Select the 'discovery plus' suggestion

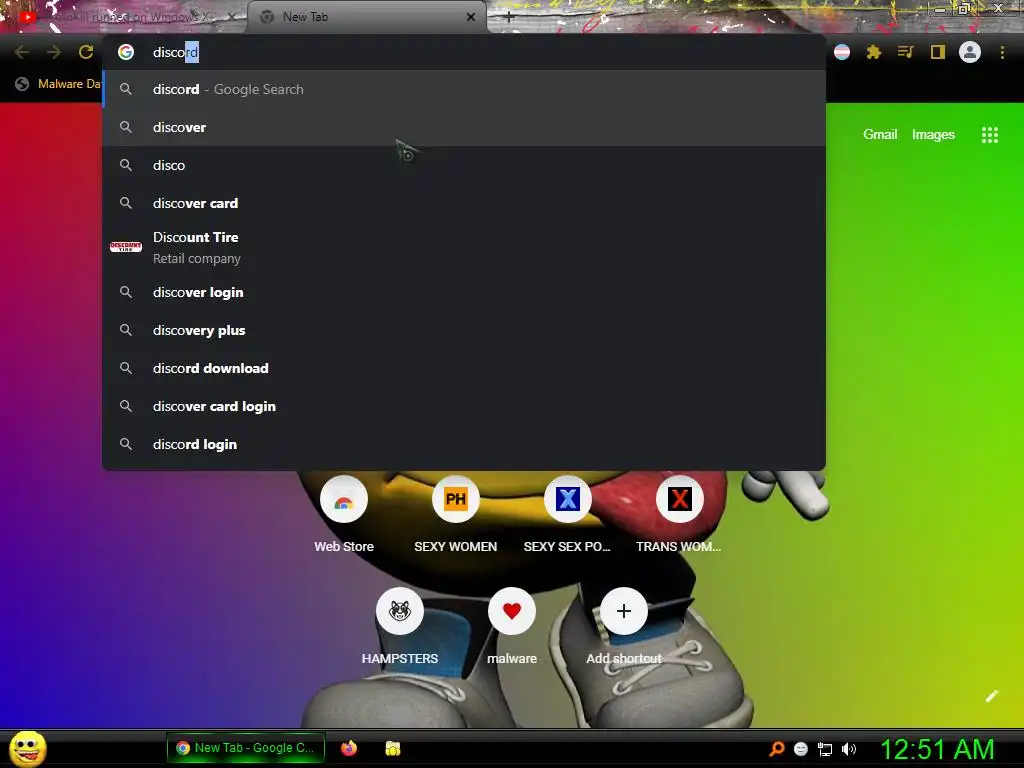click(464, 330)
